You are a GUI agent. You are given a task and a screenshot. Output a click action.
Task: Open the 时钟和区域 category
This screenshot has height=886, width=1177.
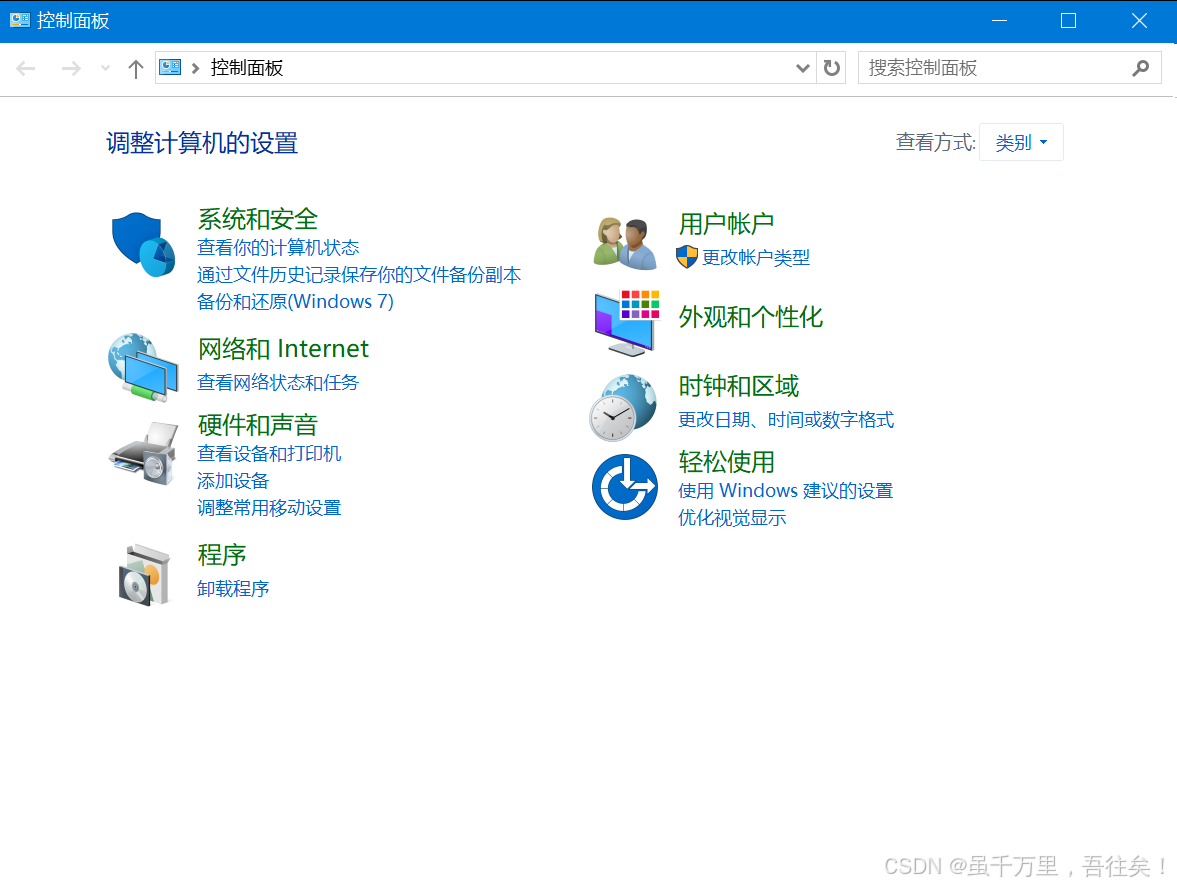click(739, 385)
